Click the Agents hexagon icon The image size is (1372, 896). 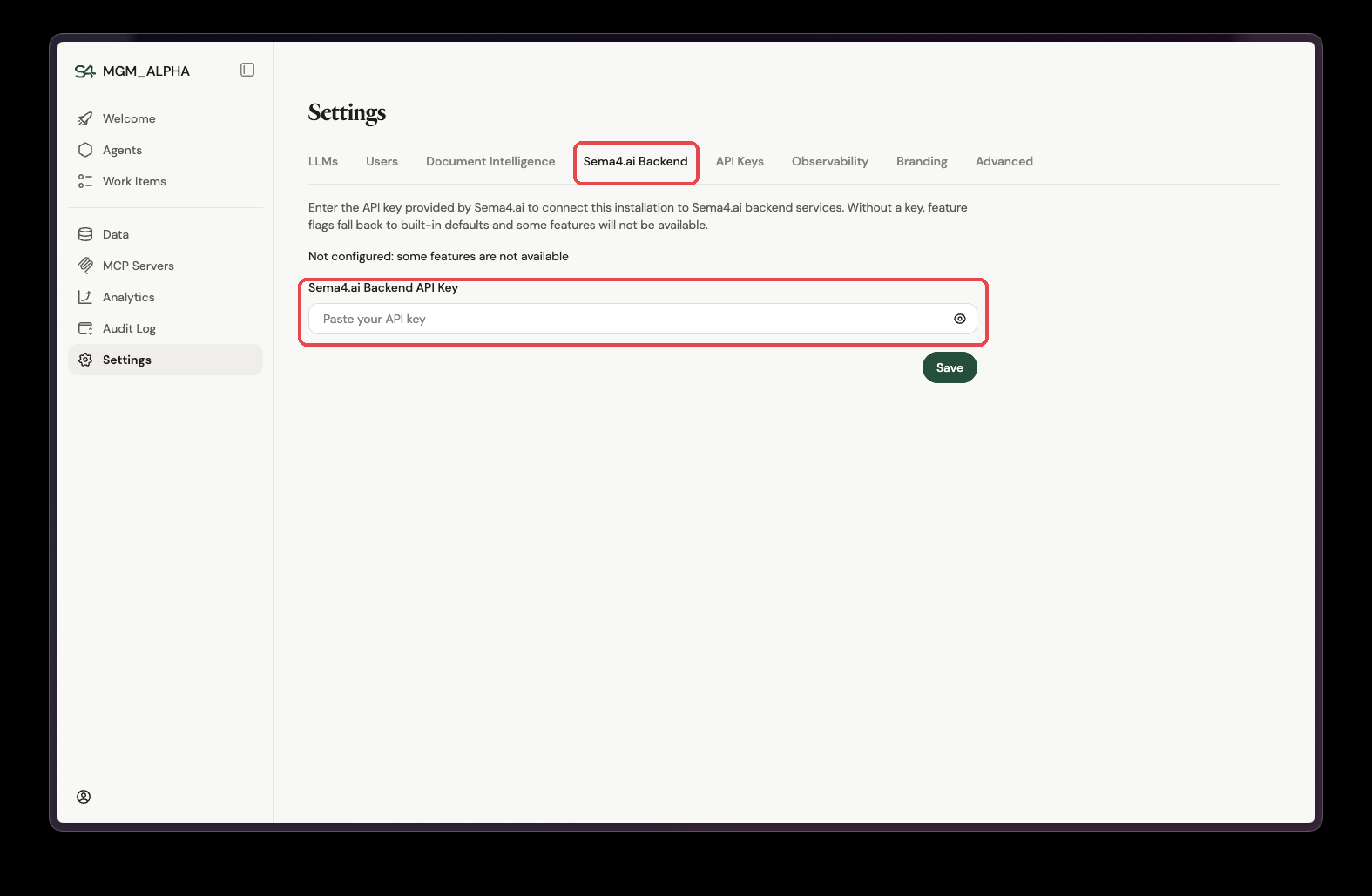tap(85, 150)
